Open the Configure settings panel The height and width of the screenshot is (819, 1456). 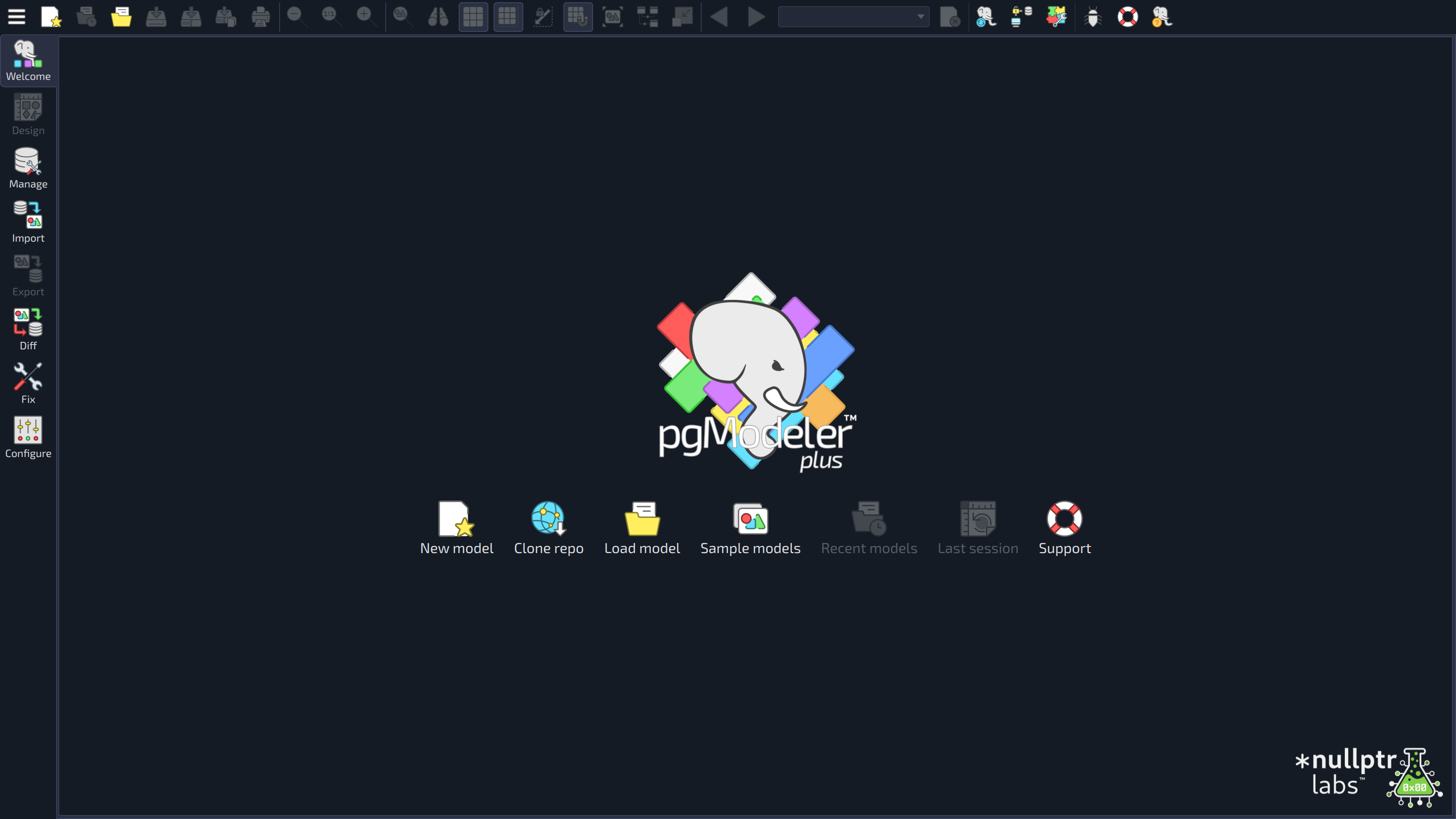pos(28,437)
